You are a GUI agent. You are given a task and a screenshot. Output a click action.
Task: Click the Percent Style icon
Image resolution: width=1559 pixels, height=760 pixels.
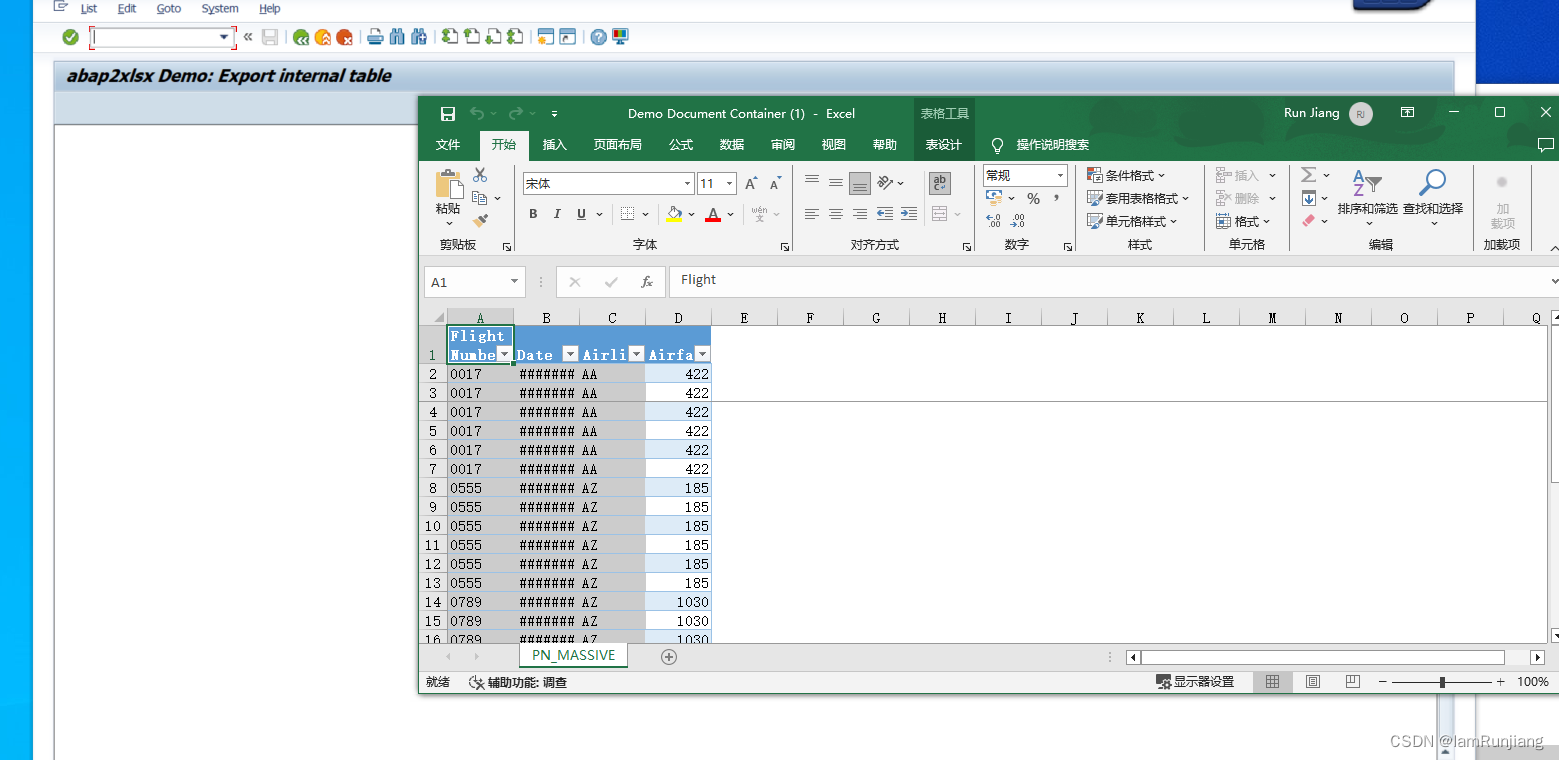pos(1033,198)
